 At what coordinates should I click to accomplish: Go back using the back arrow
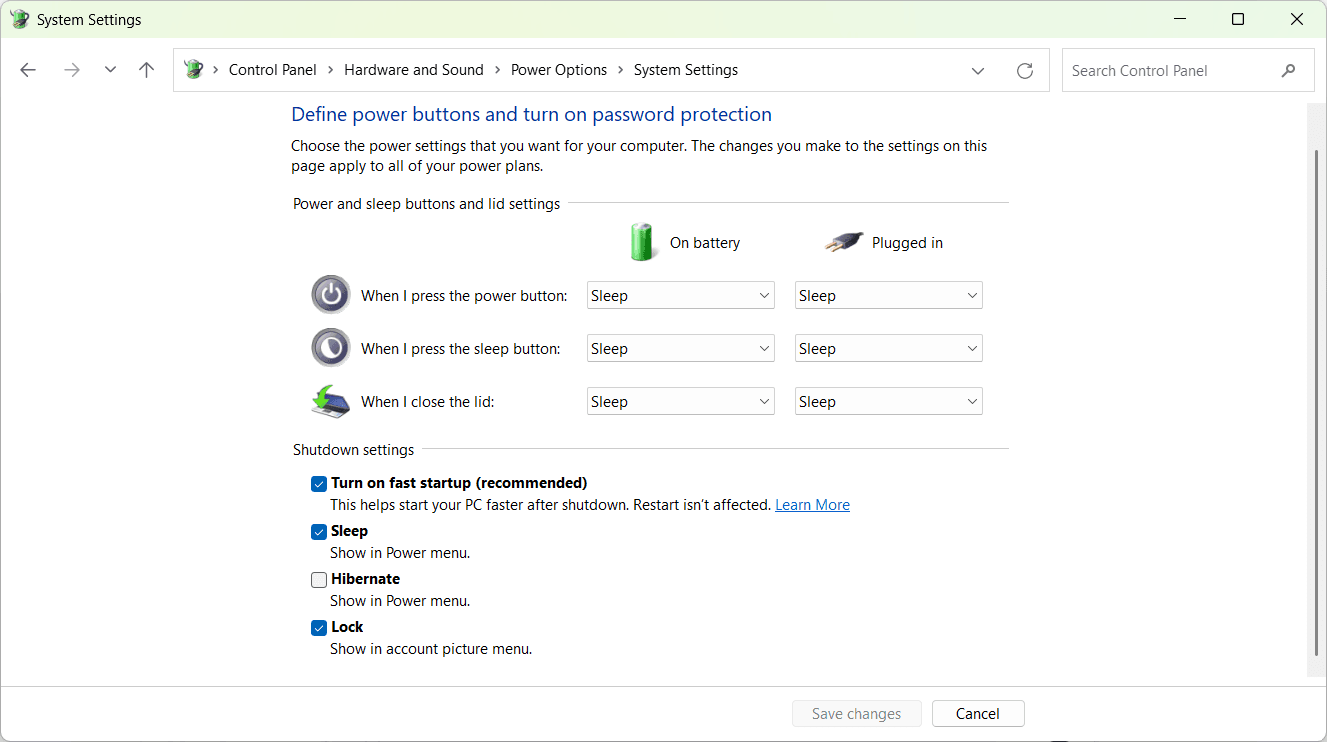[28, 70]
